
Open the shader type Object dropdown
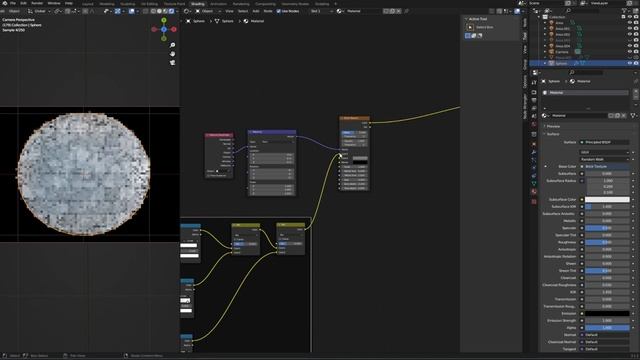tap(207, 11)
